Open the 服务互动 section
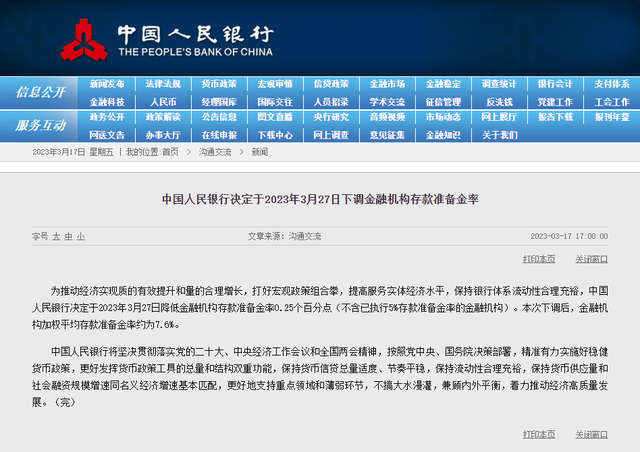 pos(40,125)
